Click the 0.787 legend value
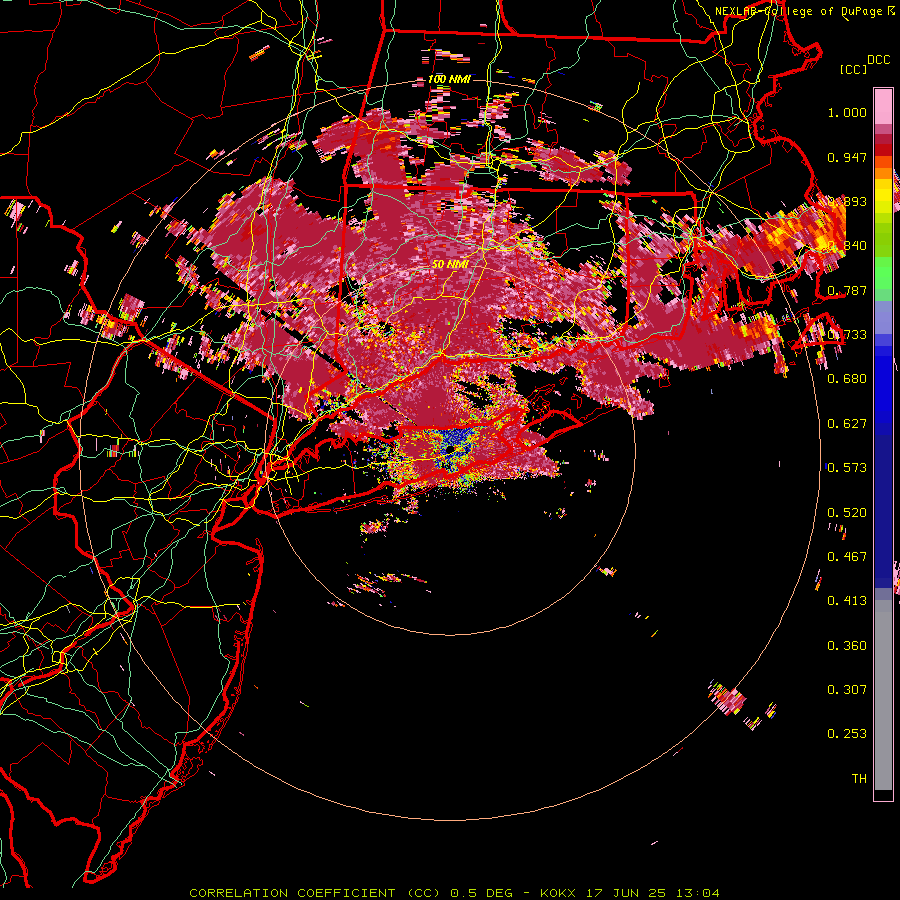The height and width of the screenshot is (900, 900). point(847,290)
